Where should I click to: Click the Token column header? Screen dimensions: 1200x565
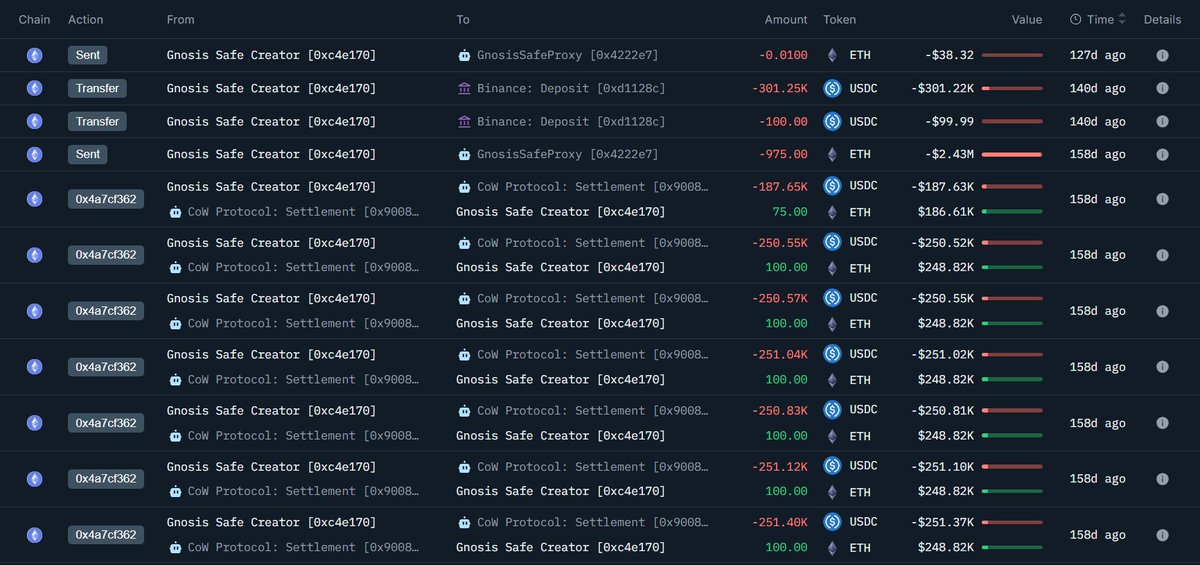[839, 19]
